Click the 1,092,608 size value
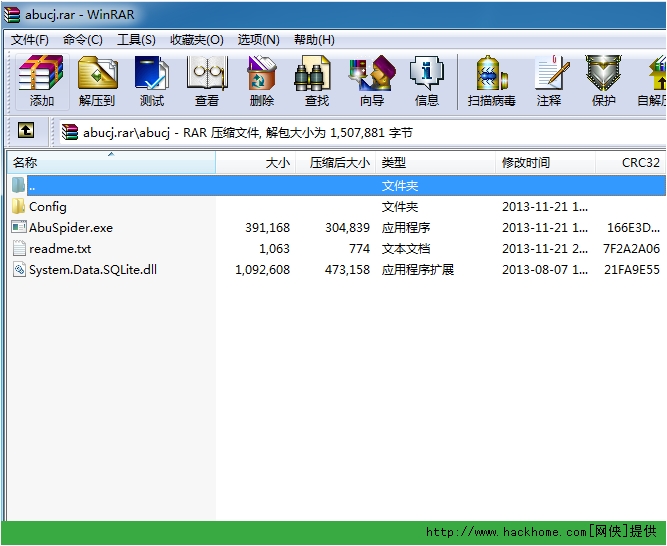The height and width of the screenshot is (546, 667). click(x=262, y=270)
